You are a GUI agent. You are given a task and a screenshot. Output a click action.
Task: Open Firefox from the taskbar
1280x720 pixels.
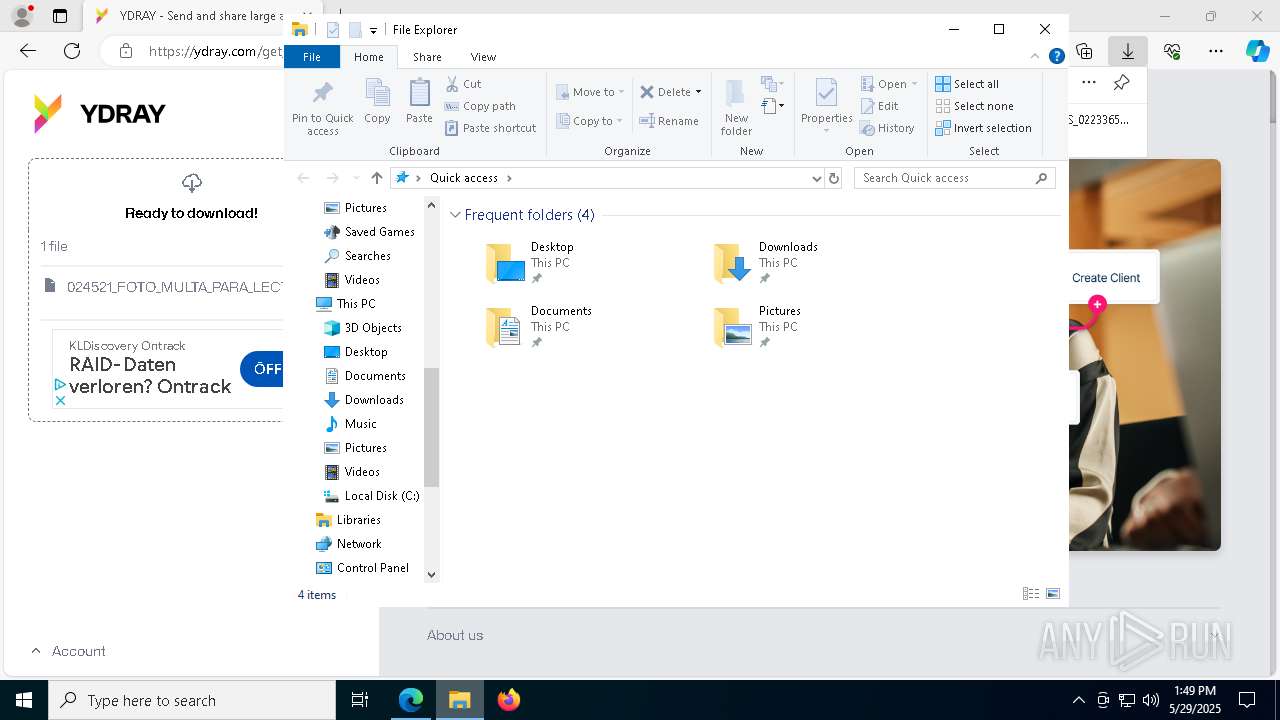(x=509, y=700)
